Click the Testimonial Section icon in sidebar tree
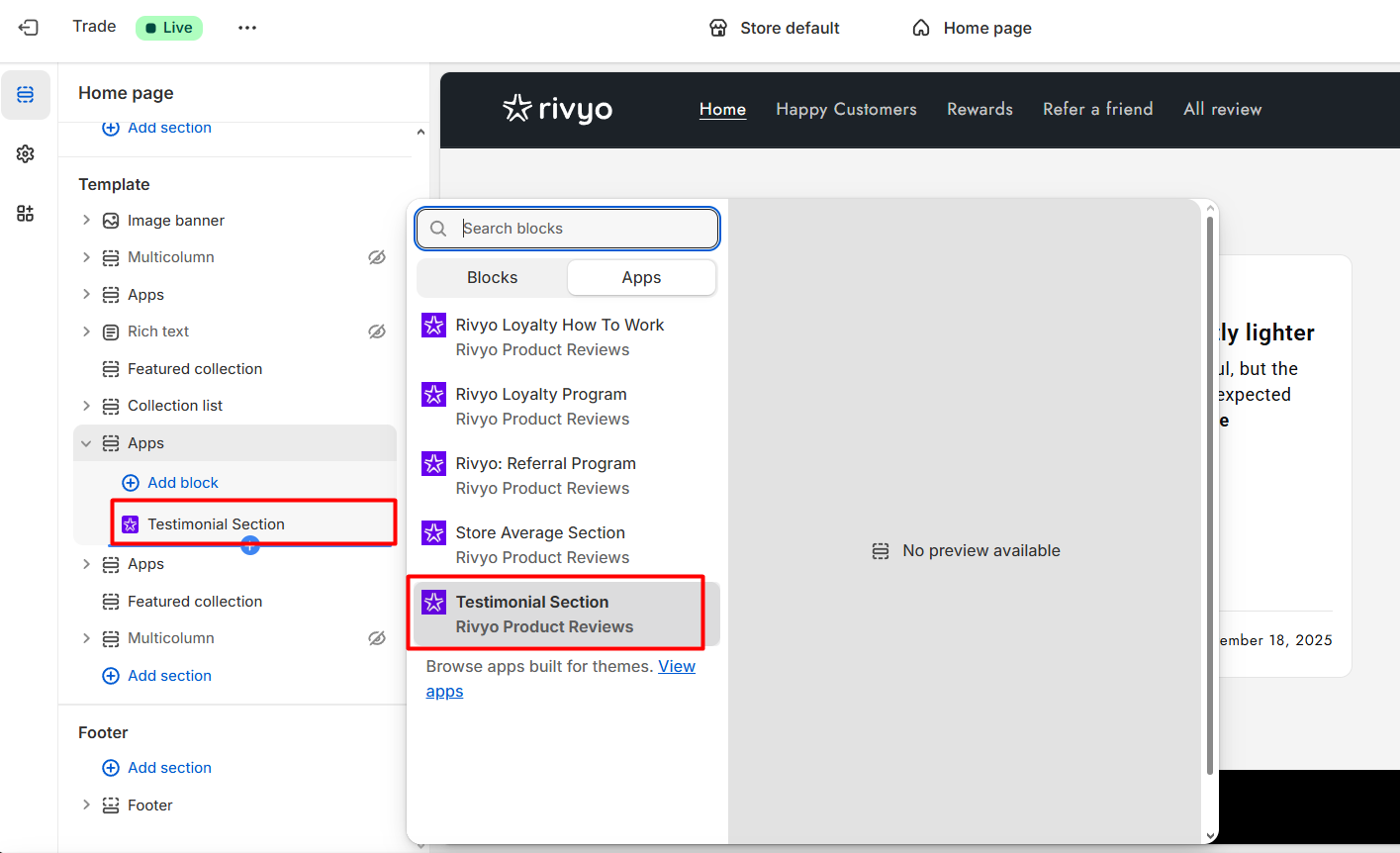 [x=130, y=524]
